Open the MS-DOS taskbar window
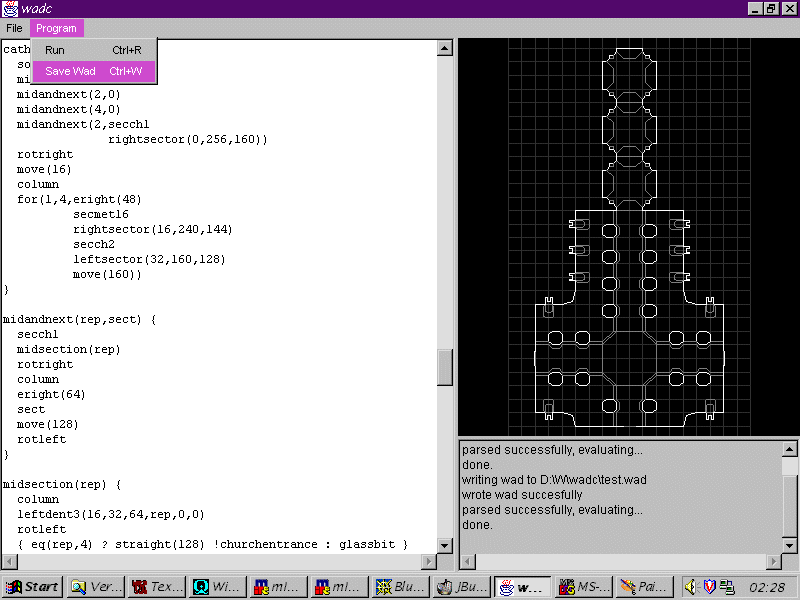The image size is (800, 600). pos(584,587)
